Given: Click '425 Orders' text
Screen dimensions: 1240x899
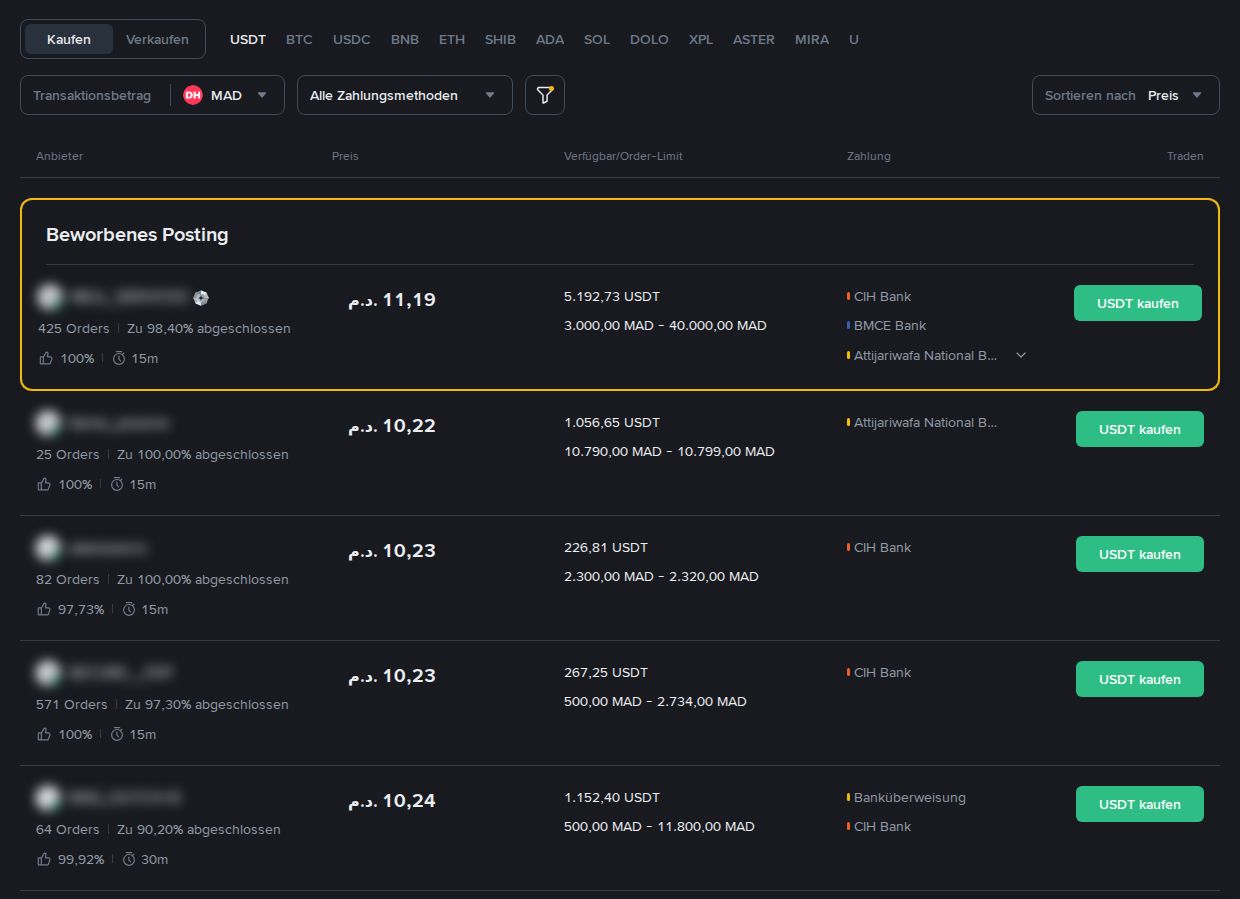Looking at the screenshot, I should pyautogui.click(x=74, y=329).
